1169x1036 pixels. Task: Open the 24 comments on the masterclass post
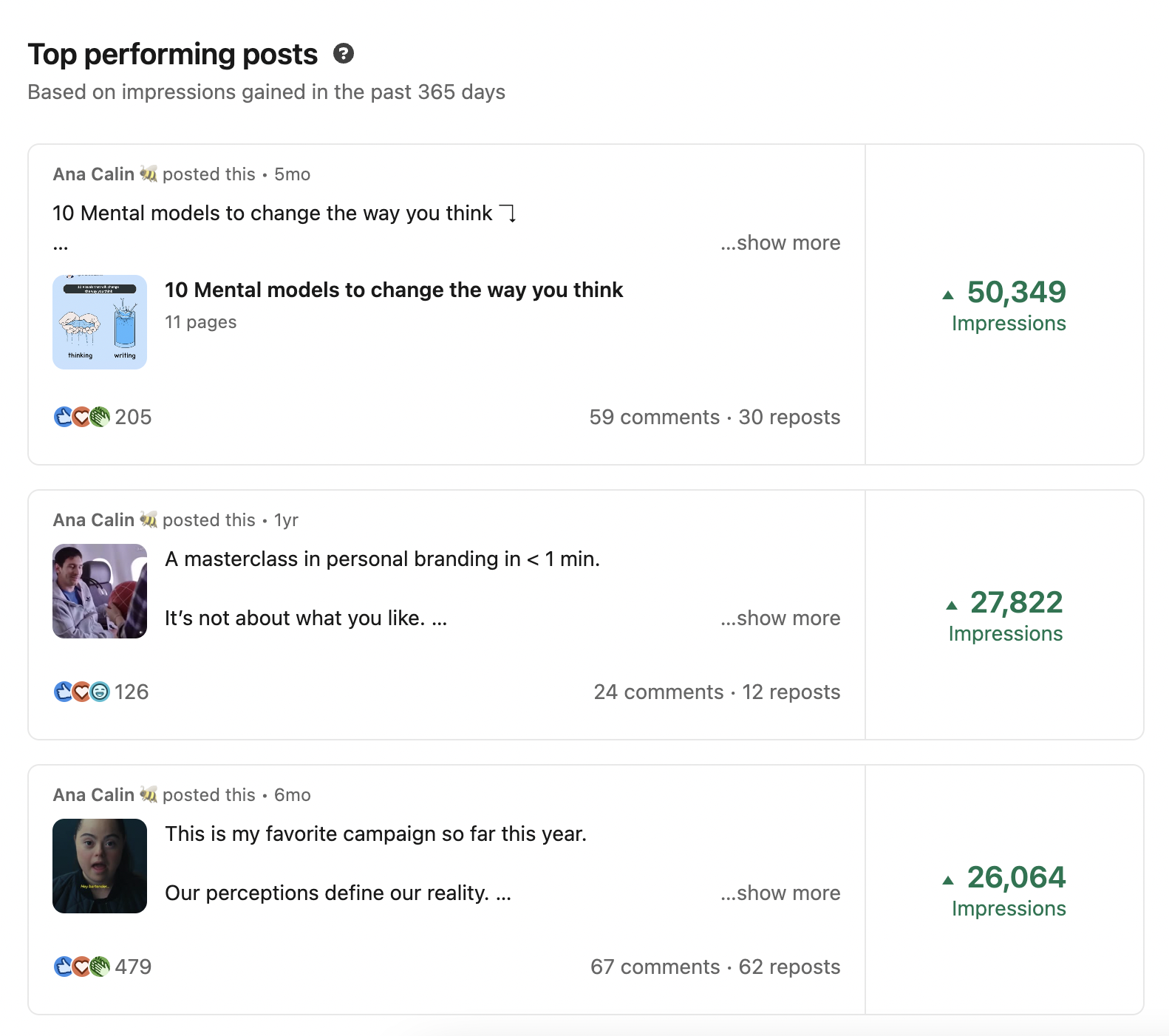click(x=658, y=692)
